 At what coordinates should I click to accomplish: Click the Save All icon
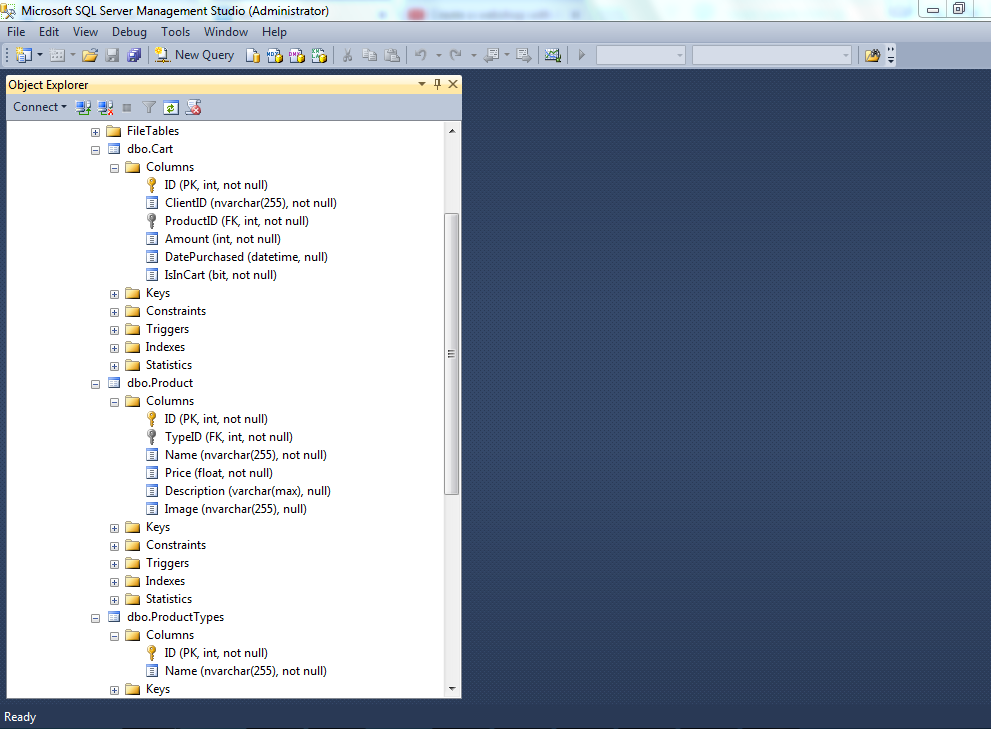click(x=134, y=56)
